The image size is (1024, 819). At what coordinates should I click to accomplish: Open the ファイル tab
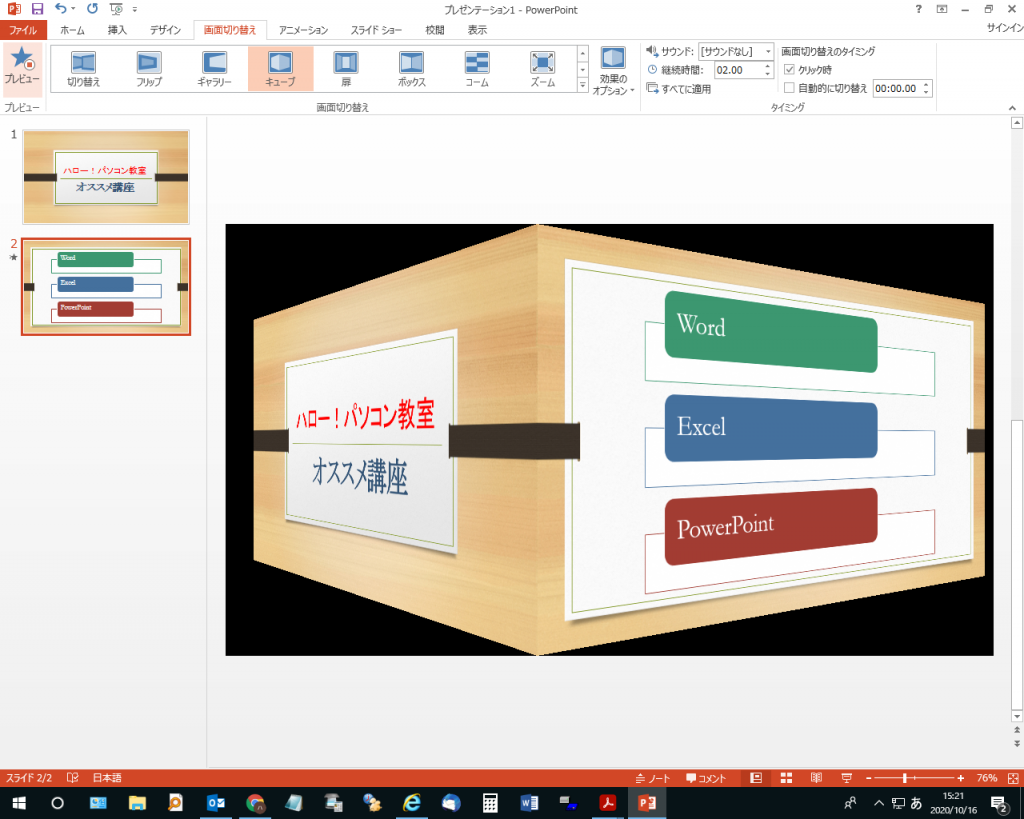pyautogui.click(x=22, y=30)
